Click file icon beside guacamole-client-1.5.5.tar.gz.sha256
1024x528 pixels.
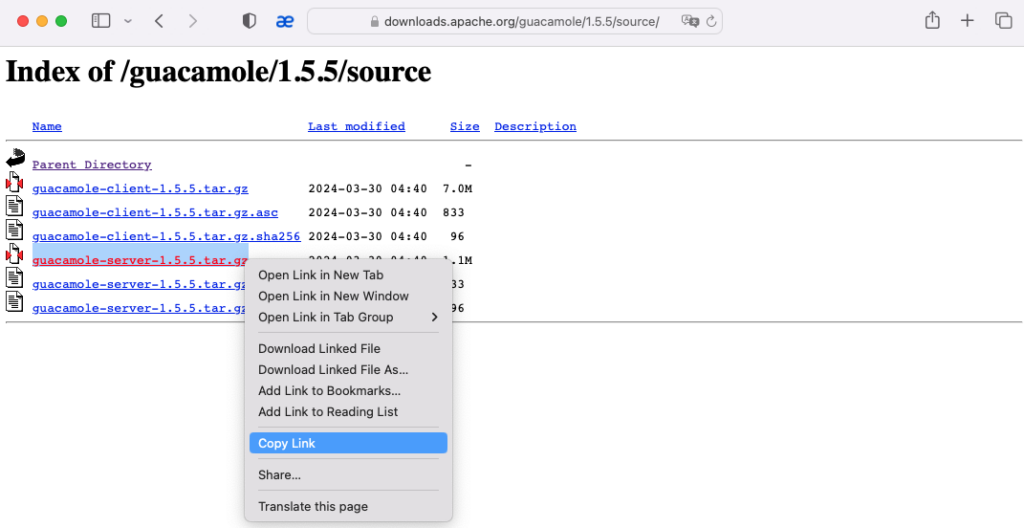[x=14, y=229]
